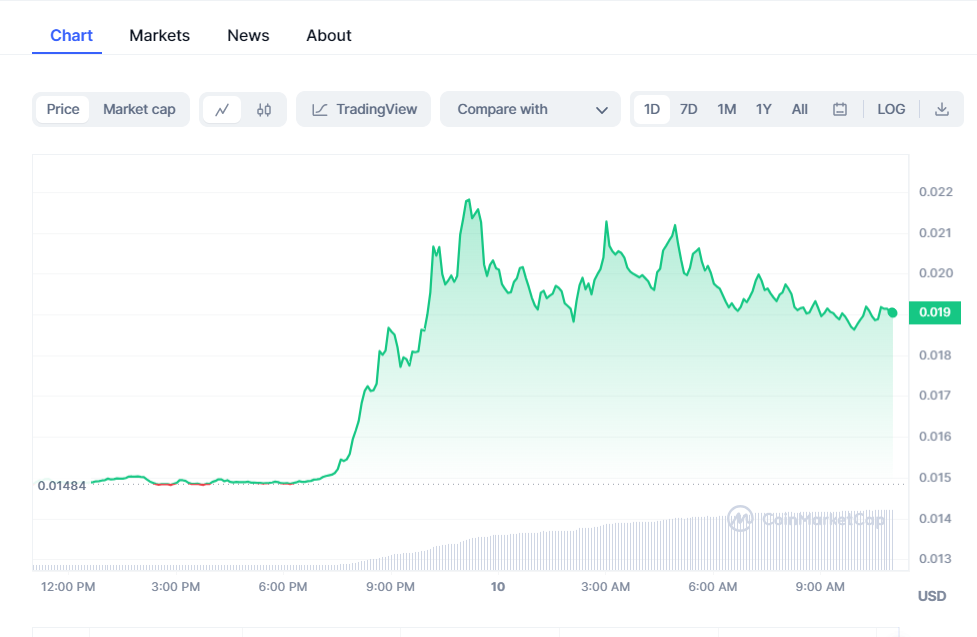This screenshot has height=637, width=977.
Task: Switch to candlestick chart view
Action: (265, 109)
